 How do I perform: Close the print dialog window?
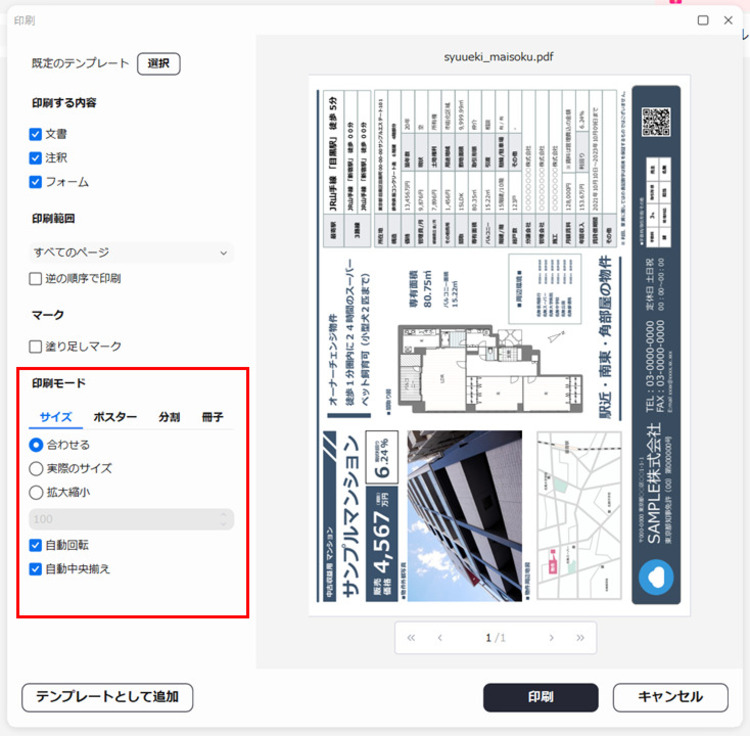728,20
